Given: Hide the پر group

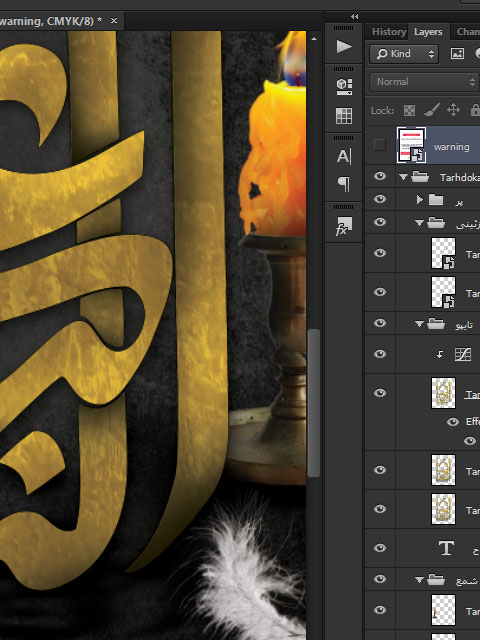Looking at the screenshot, I should click(x=380, y=199).
